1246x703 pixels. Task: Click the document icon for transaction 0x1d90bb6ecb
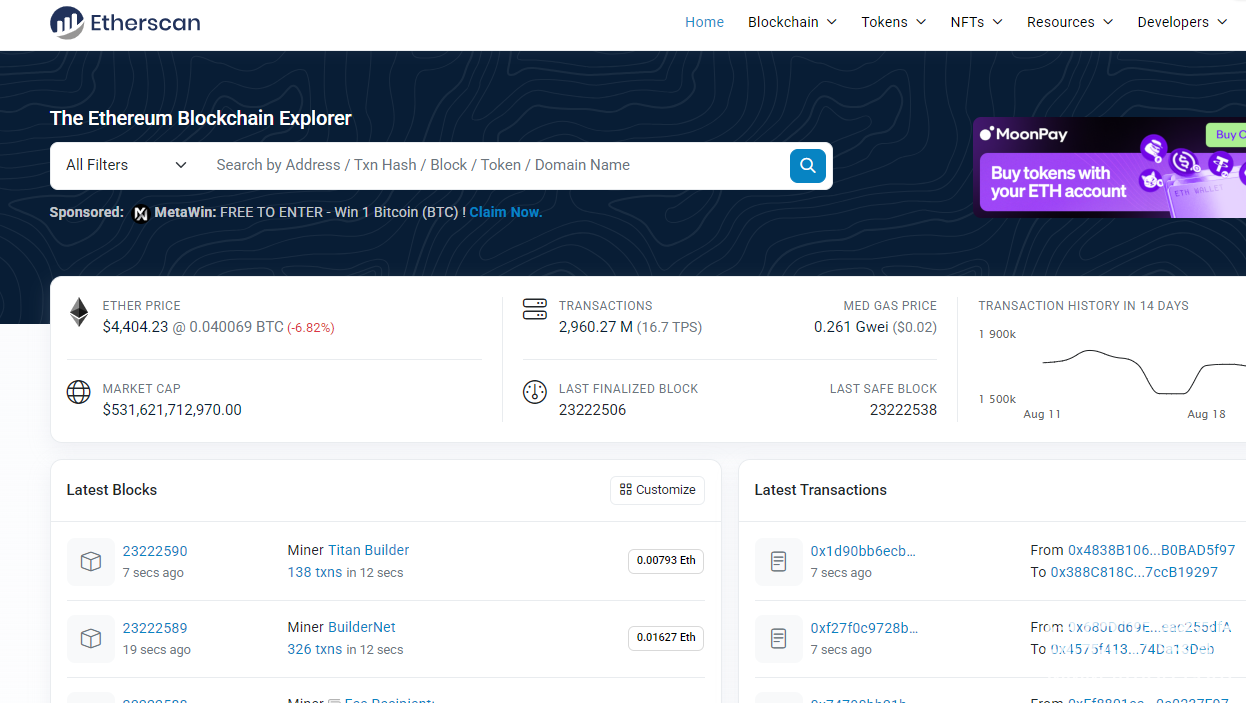[778, 562]
